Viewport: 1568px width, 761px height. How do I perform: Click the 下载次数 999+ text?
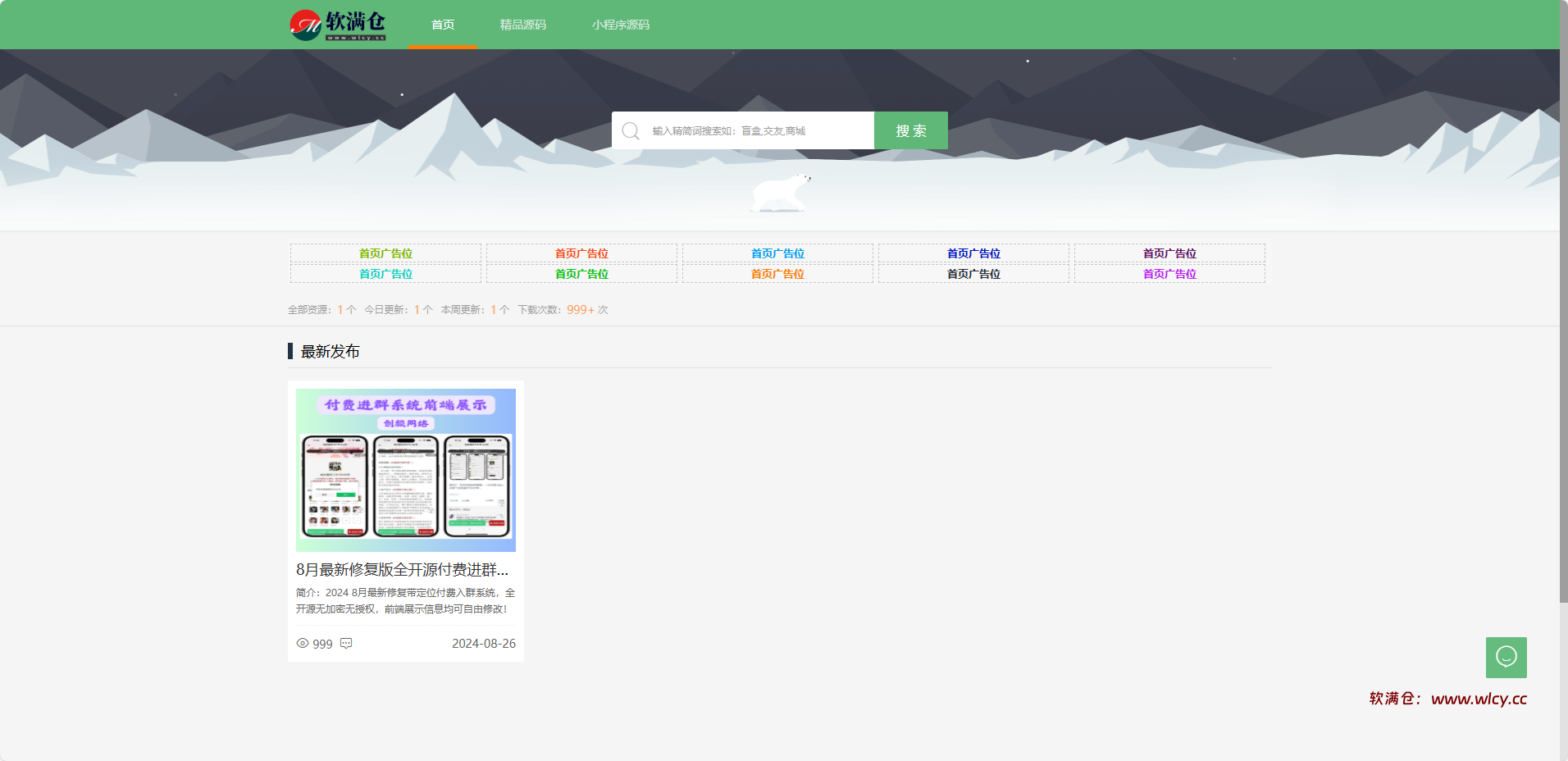coord(563,310)
